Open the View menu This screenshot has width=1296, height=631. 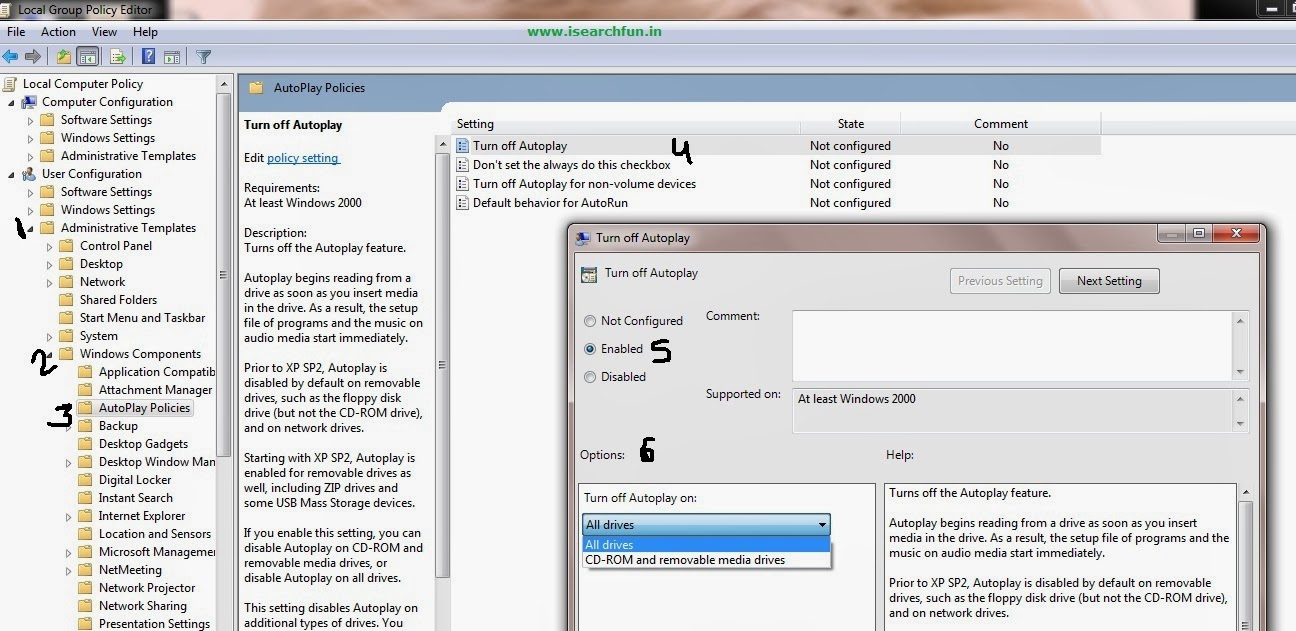click(104, 31)
